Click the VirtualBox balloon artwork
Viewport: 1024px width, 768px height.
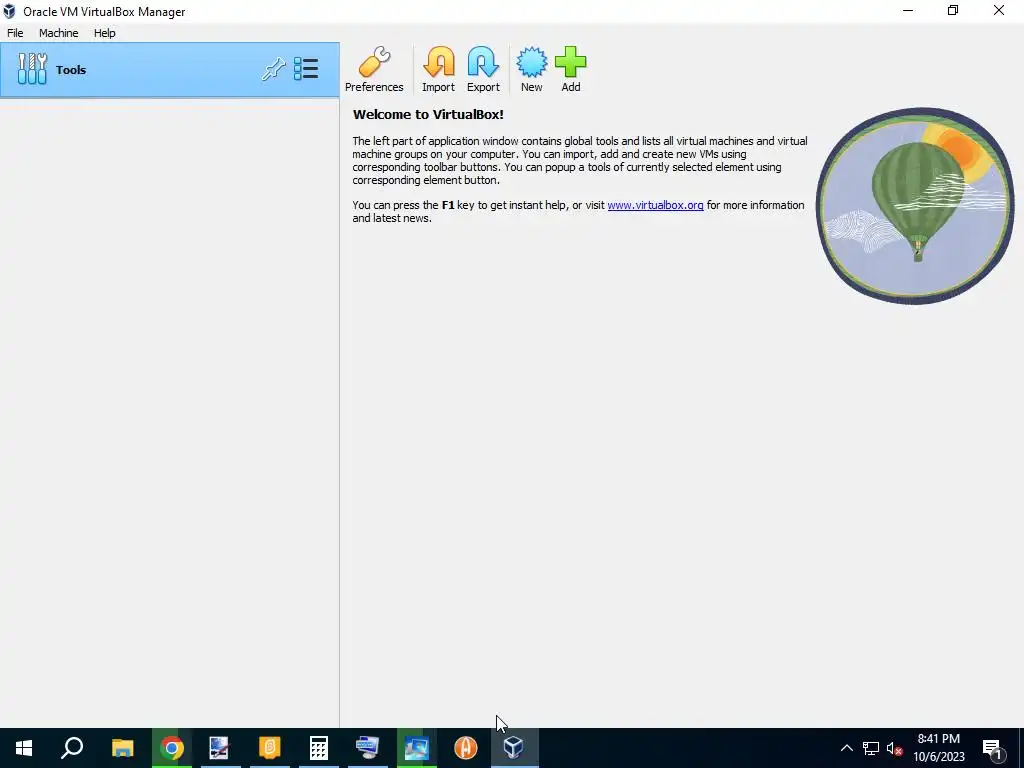pyautogui.click(x=915, y=206)
